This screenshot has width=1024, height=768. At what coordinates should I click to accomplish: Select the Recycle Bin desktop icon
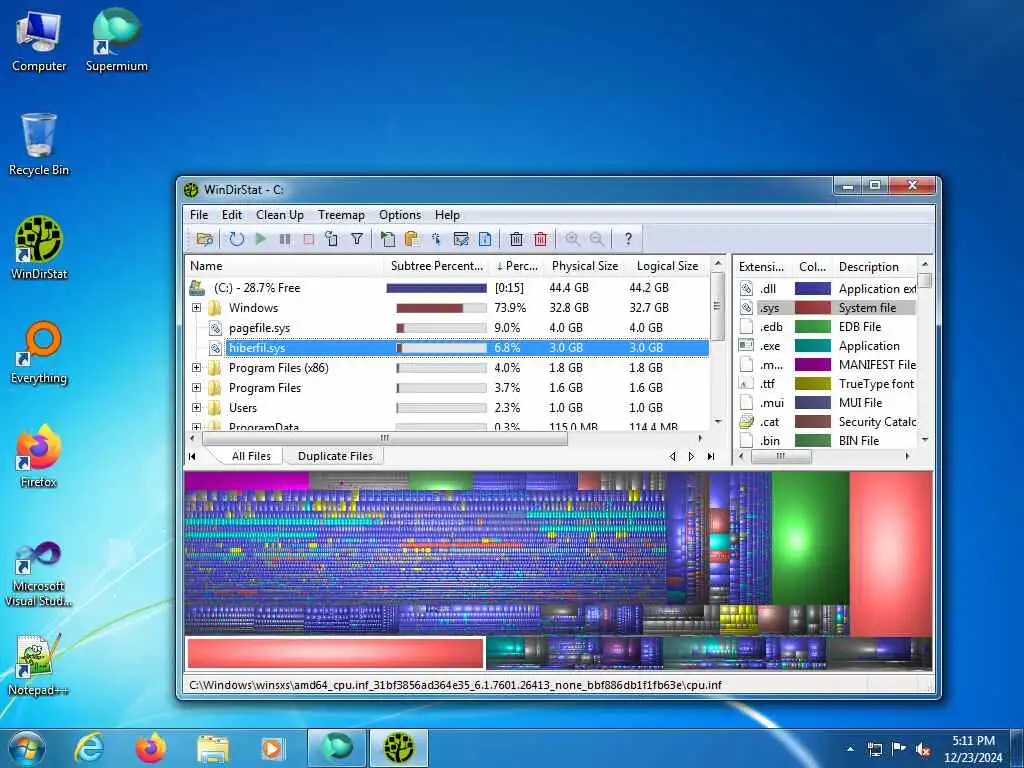click(39, 145)
